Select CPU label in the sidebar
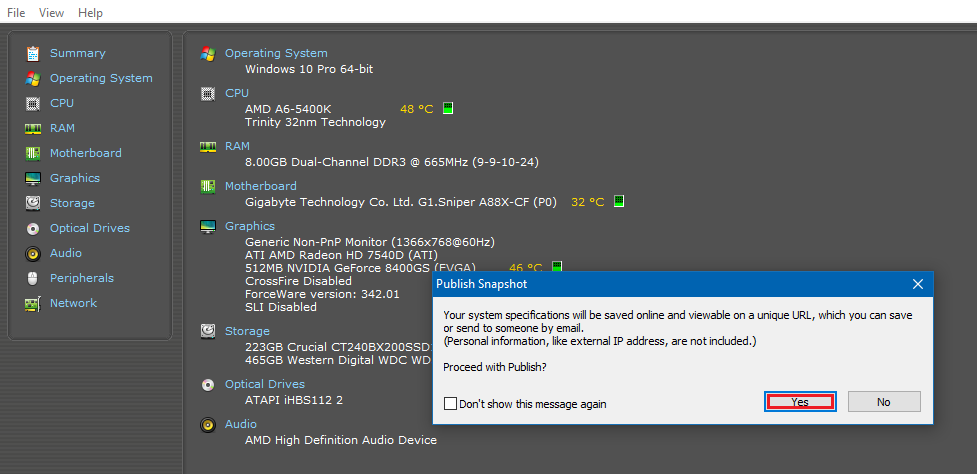Viewport: 977px width, 474px height. tap(62, 103)
